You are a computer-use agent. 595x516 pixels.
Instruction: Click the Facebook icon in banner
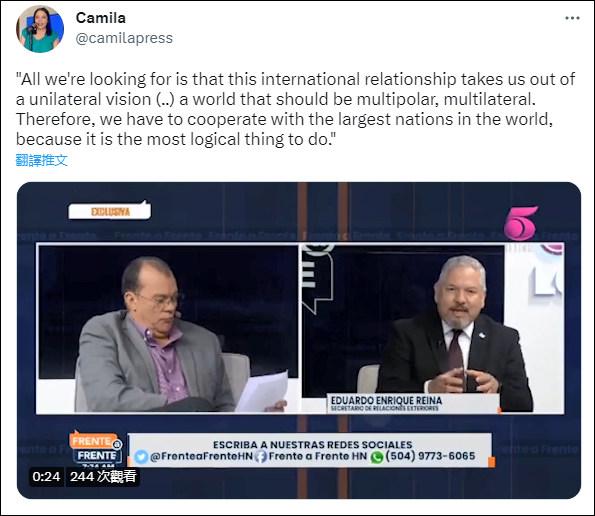260,457
